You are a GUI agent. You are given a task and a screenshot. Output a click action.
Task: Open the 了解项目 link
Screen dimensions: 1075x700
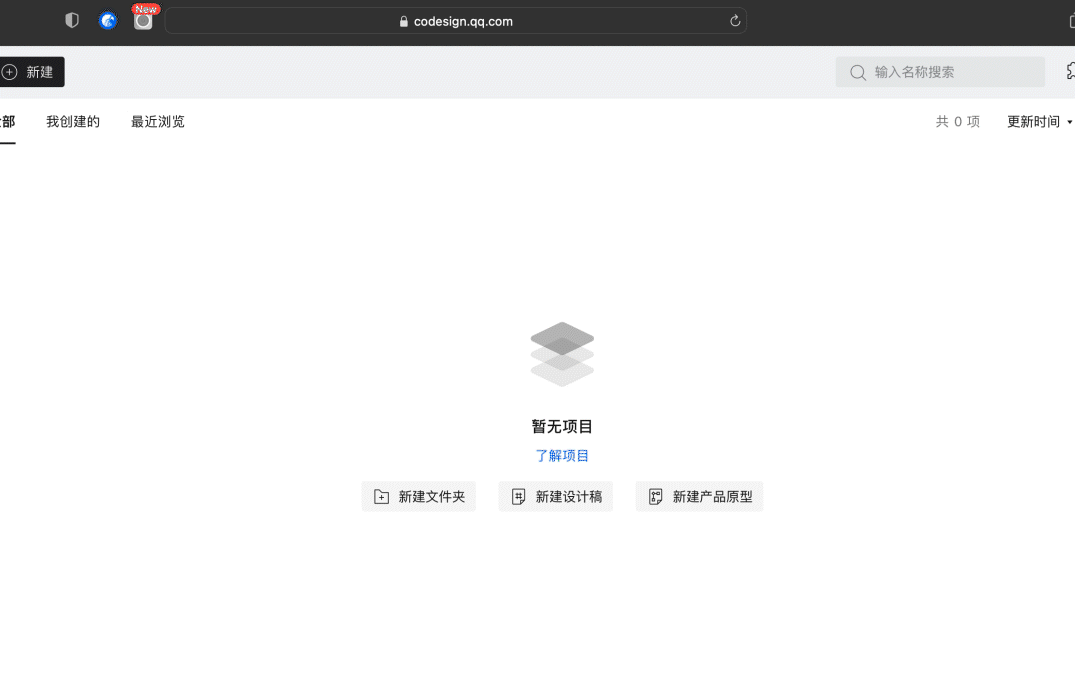[561, 456]
